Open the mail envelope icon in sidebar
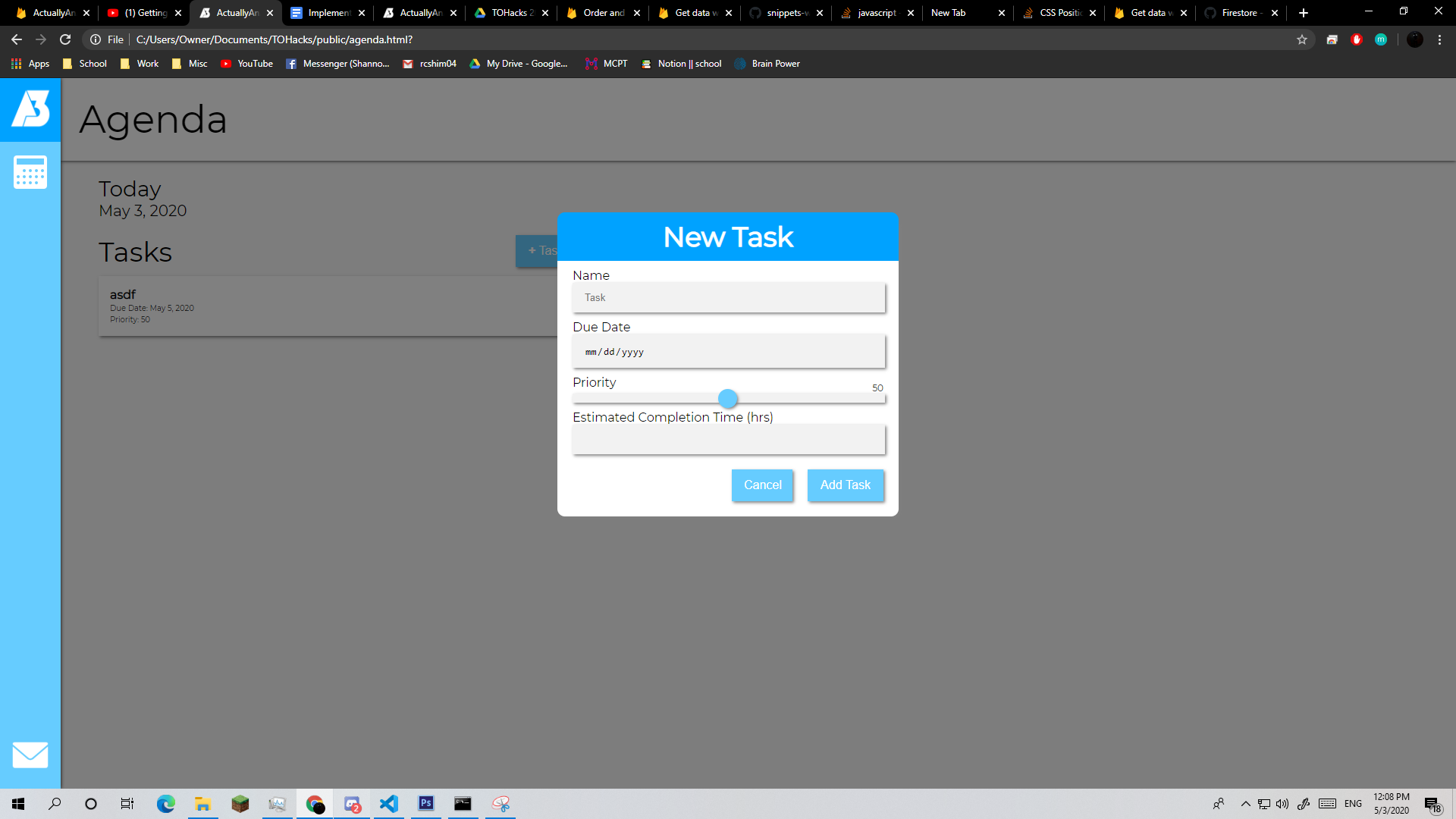This screenshot has height=819, width=1456. click(30, 755)
